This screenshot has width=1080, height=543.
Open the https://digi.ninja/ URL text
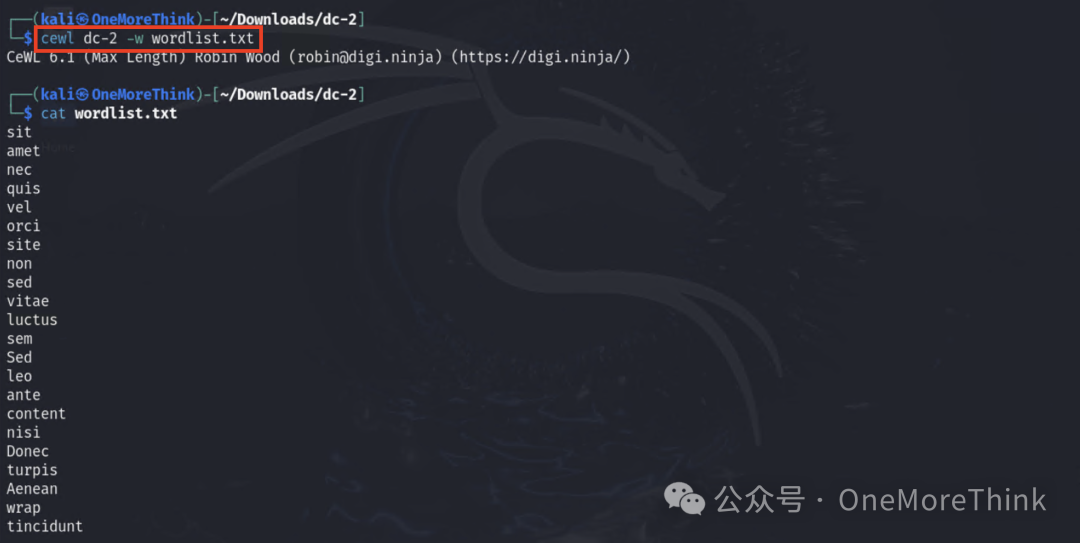point(541,57)
